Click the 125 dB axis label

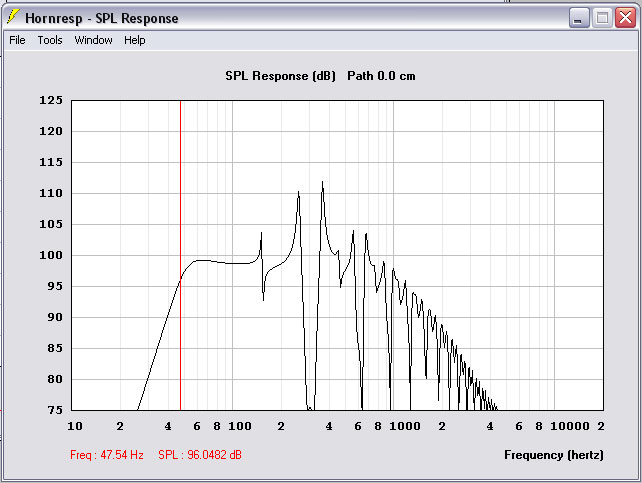(x=51, y=100)
